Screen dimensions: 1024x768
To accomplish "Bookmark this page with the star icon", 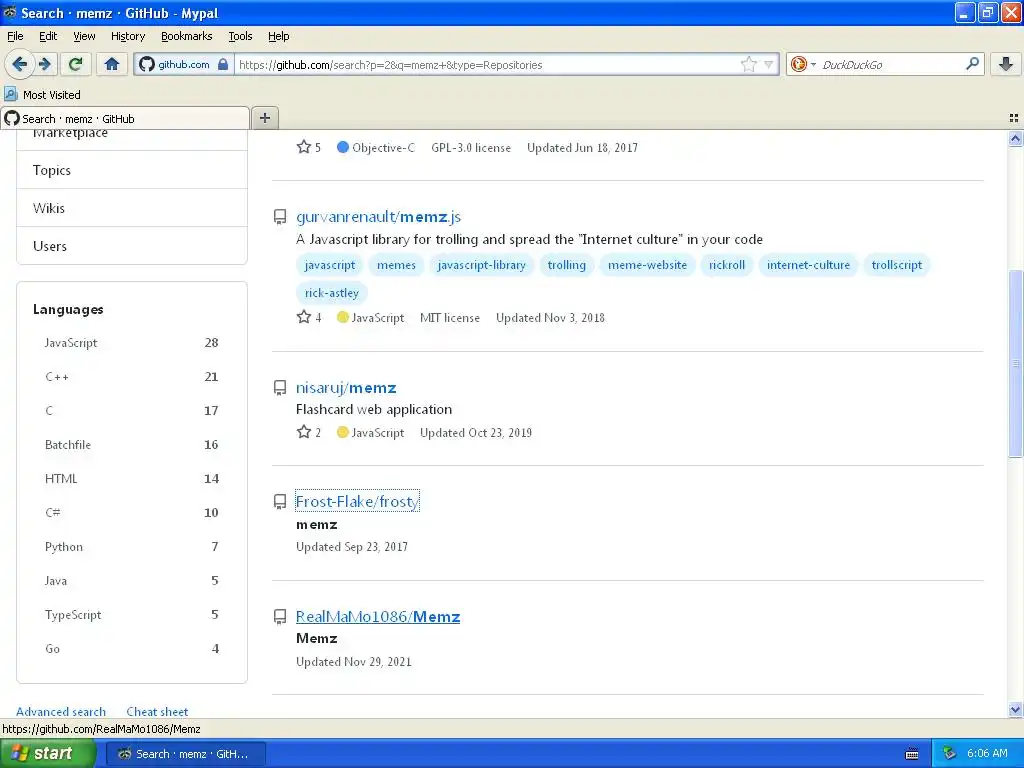I will pos(748,64).
